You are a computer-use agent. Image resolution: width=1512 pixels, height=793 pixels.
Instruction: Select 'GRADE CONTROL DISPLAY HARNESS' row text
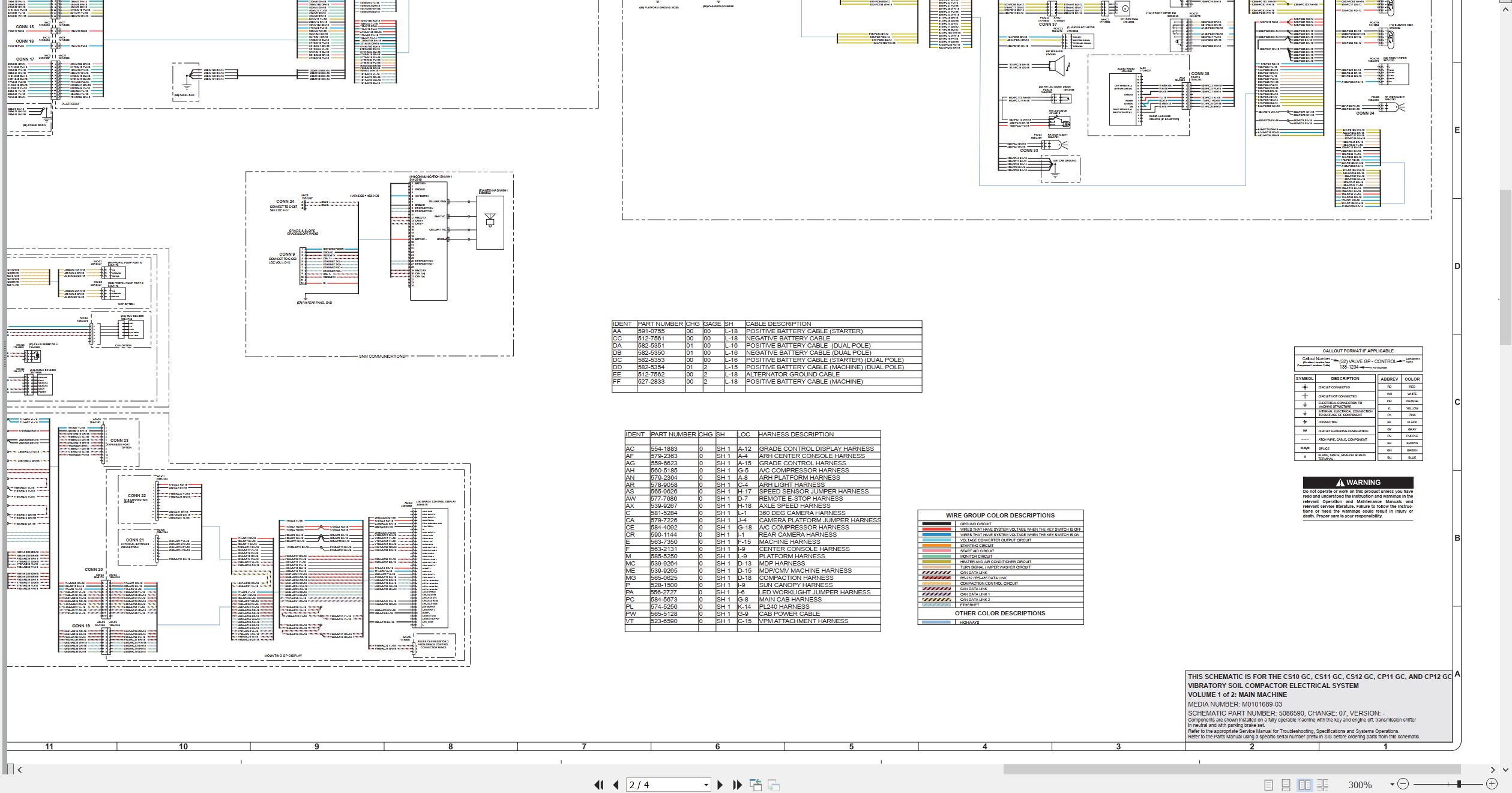[x=816, y=449]
